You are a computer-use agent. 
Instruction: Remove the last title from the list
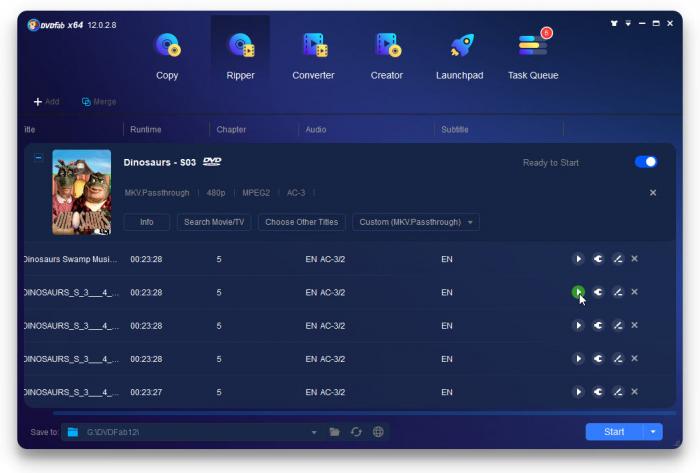click(634, 392)
